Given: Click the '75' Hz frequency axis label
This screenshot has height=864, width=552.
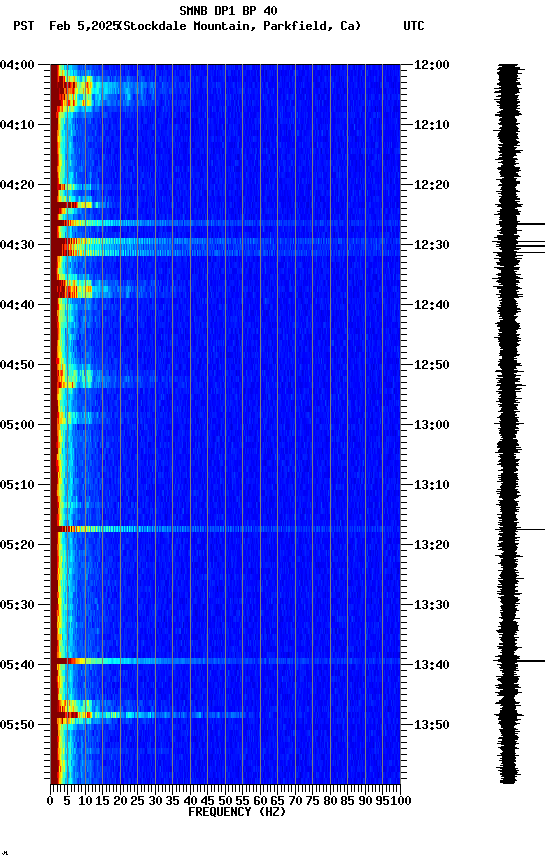Looking at the screenshot, I should (x=312, y=801).
